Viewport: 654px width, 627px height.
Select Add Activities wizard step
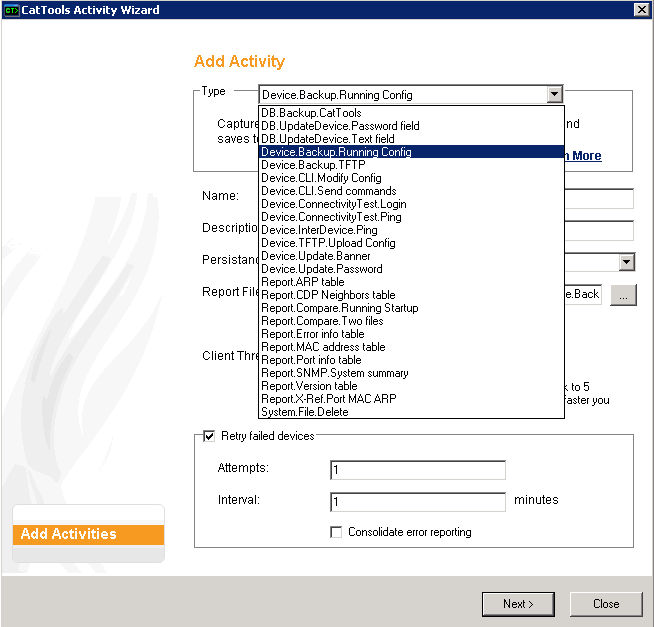tap(88, 534)
